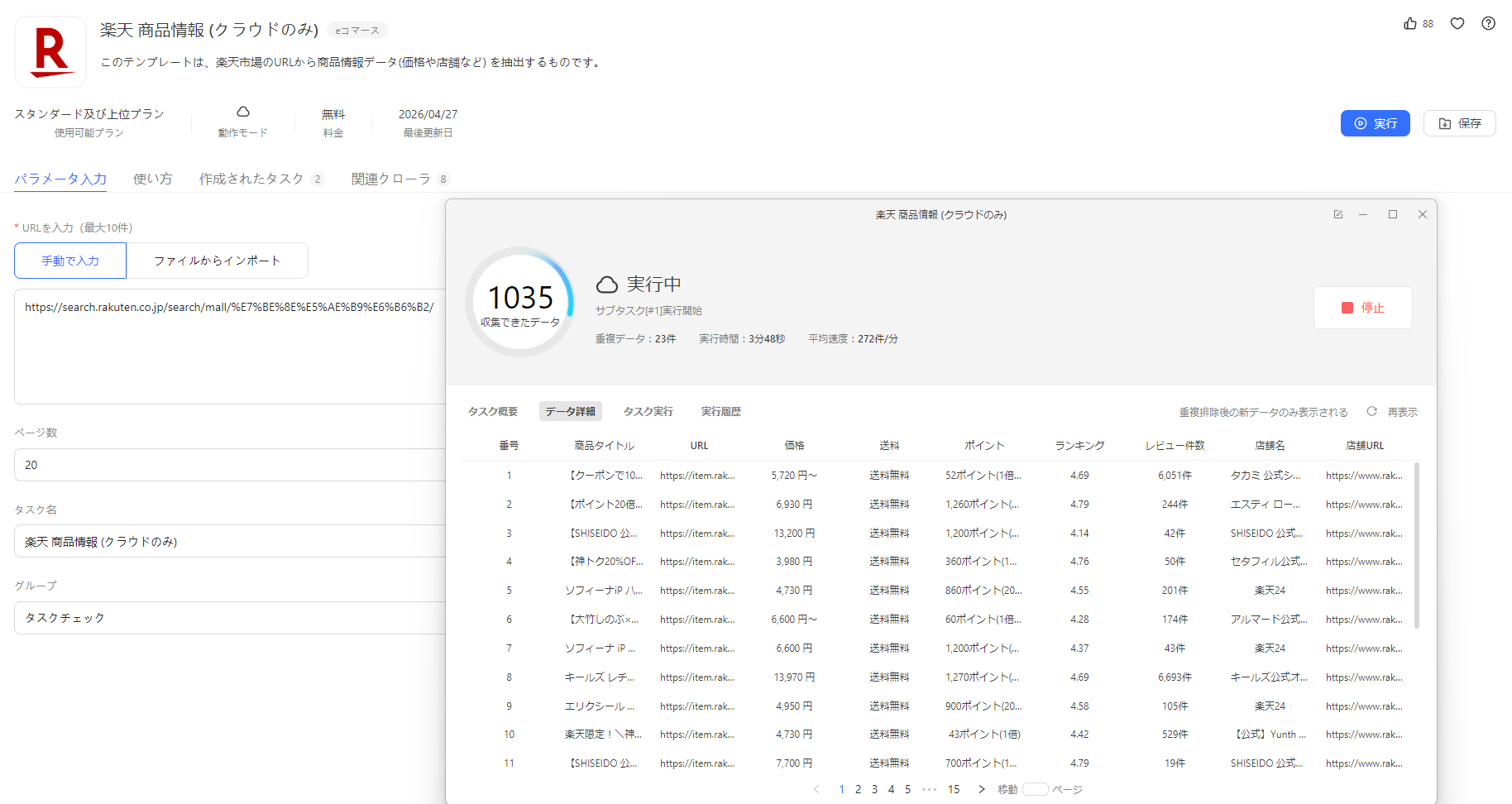
Task: Click the 重複排除後の新データのみ表示される notice
Action: (1263, 412)
